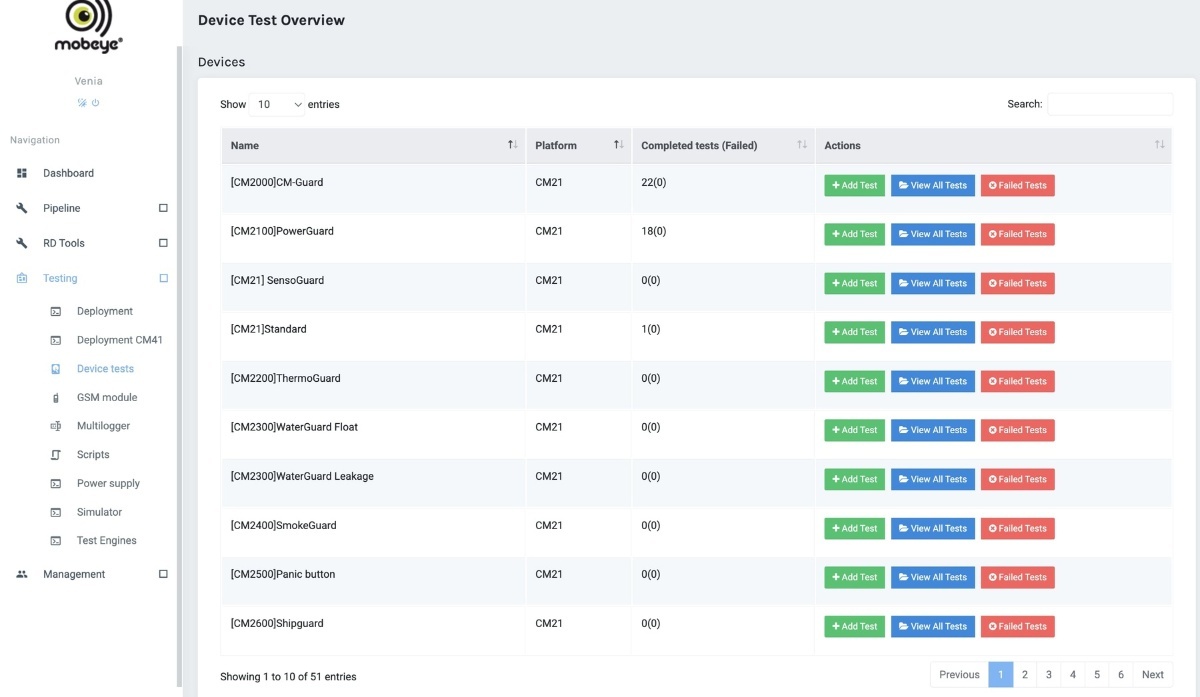The image size is (1200, 697).
Task: Click the [CM2100]PowerGuard device name
Action: [282, 231]
